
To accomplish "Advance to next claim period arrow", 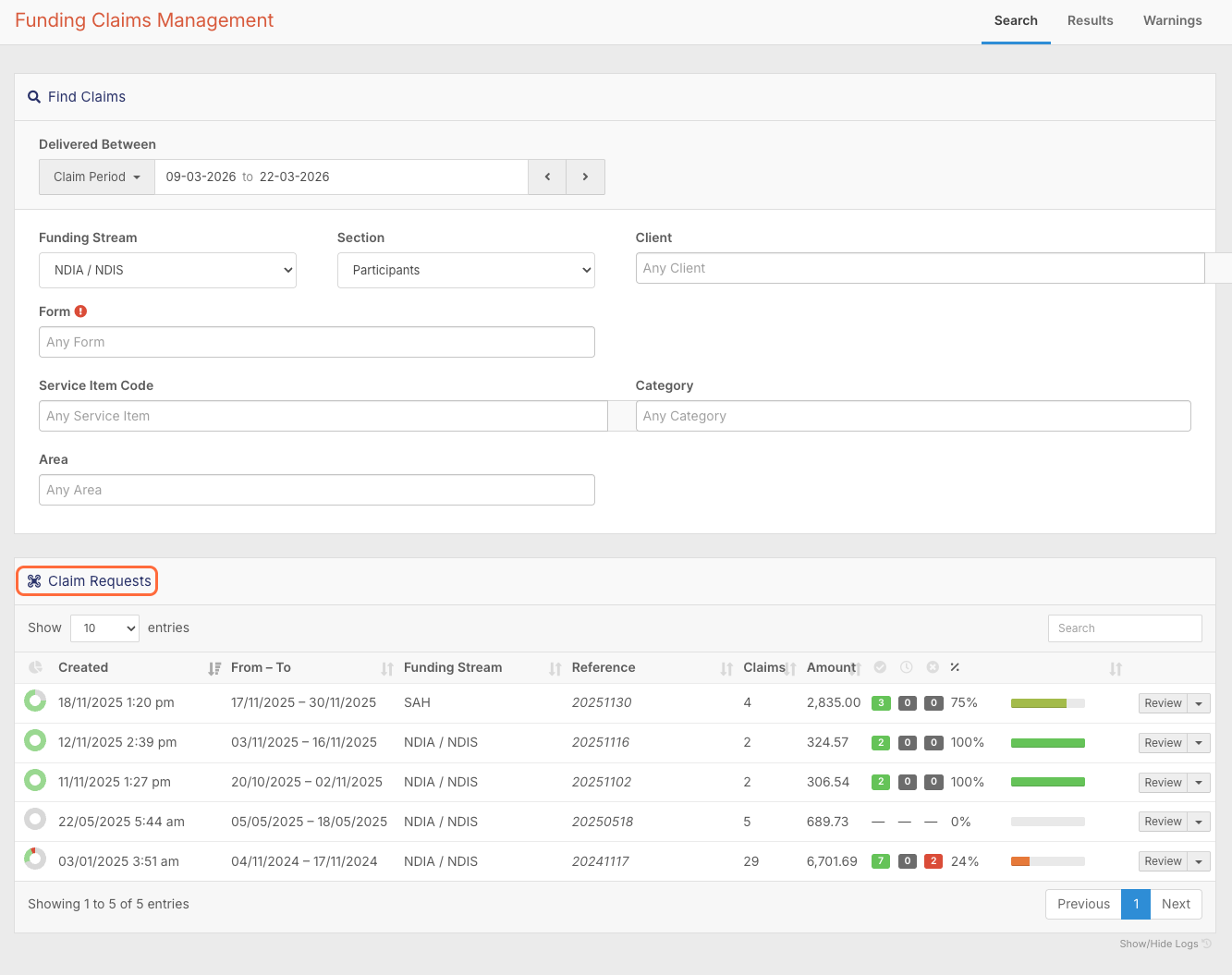I will coord(585,177).
